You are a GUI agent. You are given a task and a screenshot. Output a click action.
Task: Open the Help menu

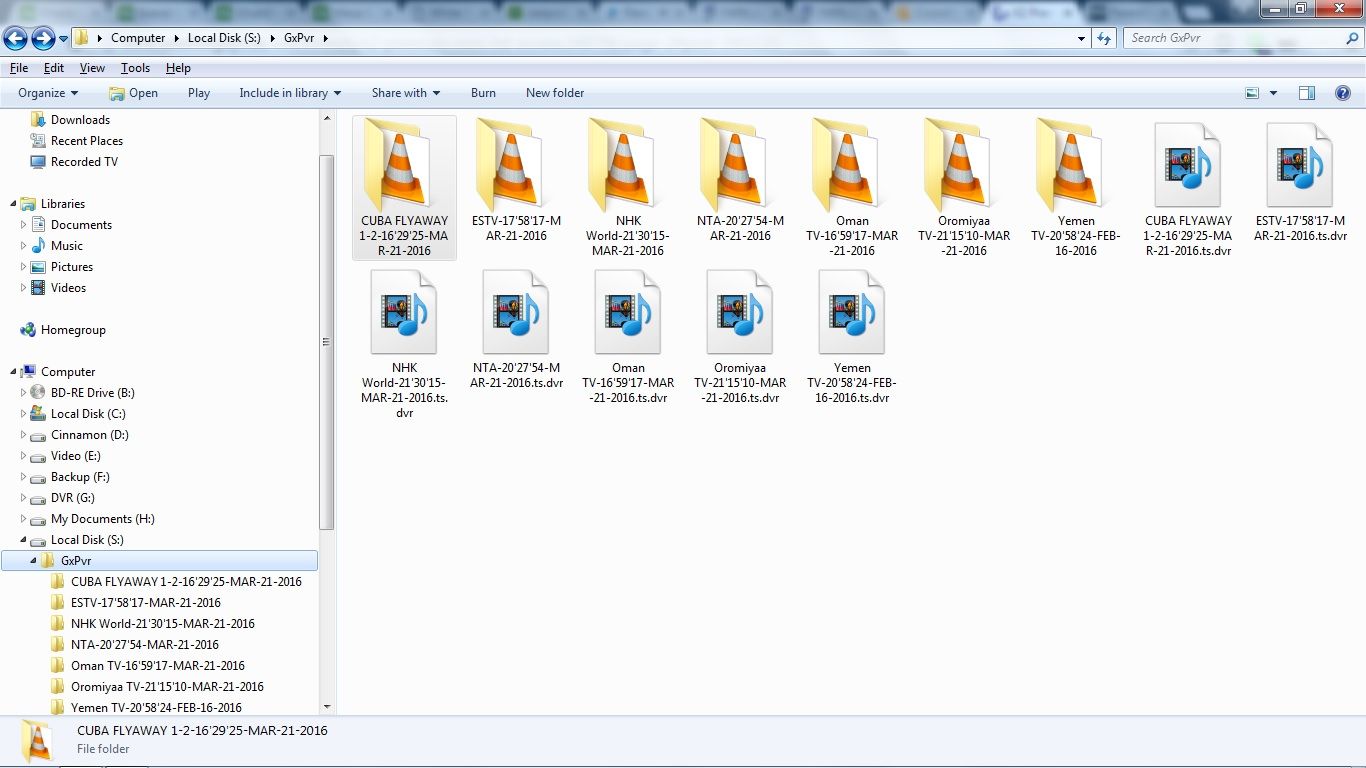coord(178,68)
